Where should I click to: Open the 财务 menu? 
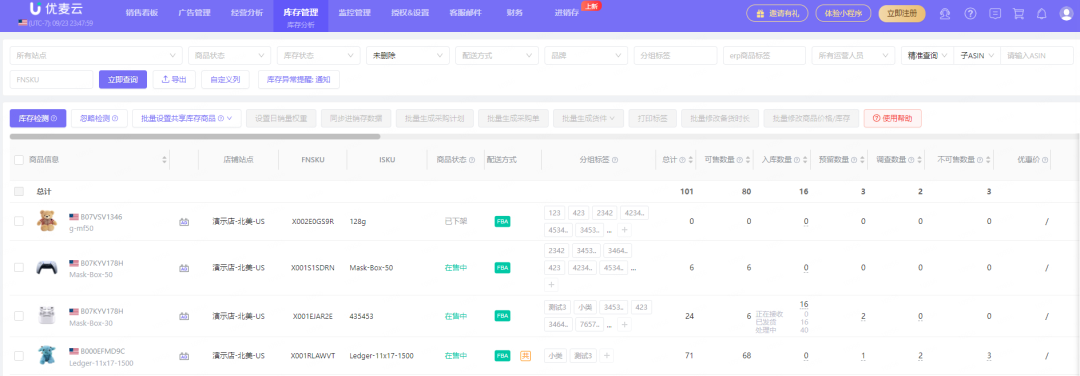514,13
